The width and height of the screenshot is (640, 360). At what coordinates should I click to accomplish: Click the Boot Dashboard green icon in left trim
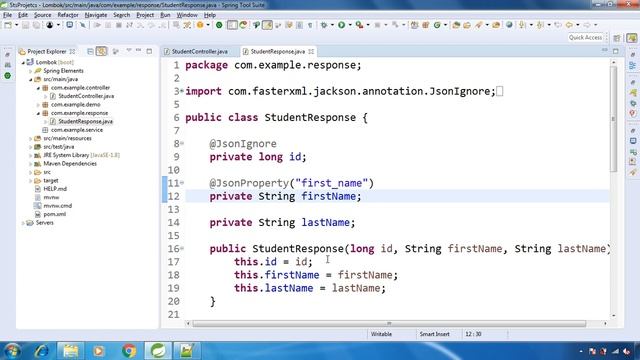point(8,76)
